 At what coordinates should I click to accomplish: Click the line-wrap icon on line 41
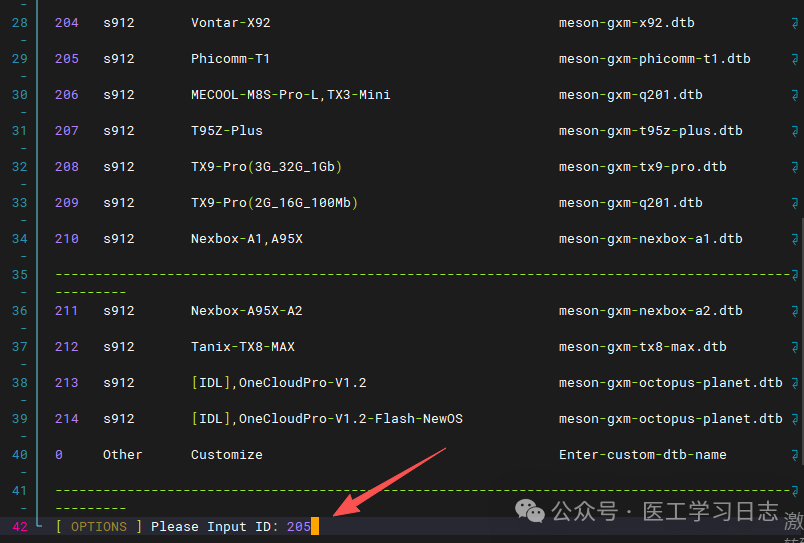point(795,490)
